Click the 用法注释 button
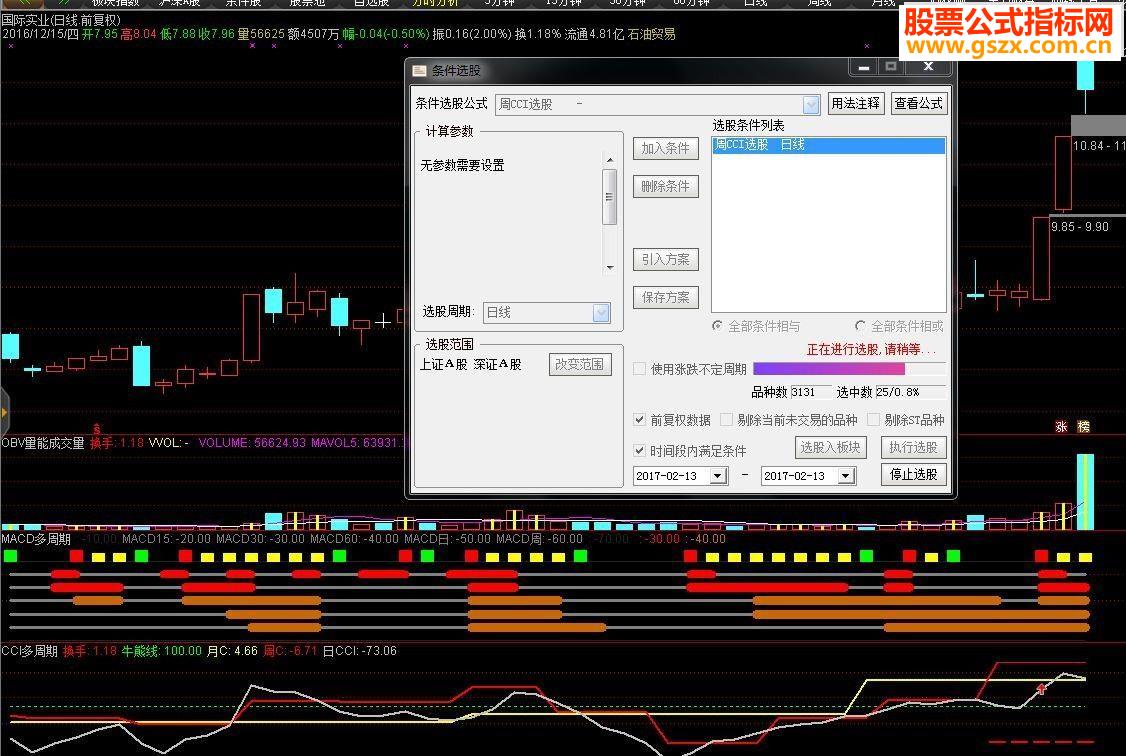Image resolution: width=1126 pixels, height=756 pixels. point(855,103)
